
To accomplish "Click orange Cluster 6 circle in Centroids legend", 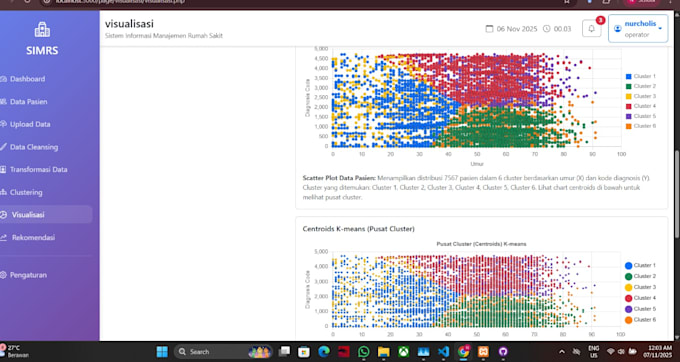I will (x=628, y=320).
